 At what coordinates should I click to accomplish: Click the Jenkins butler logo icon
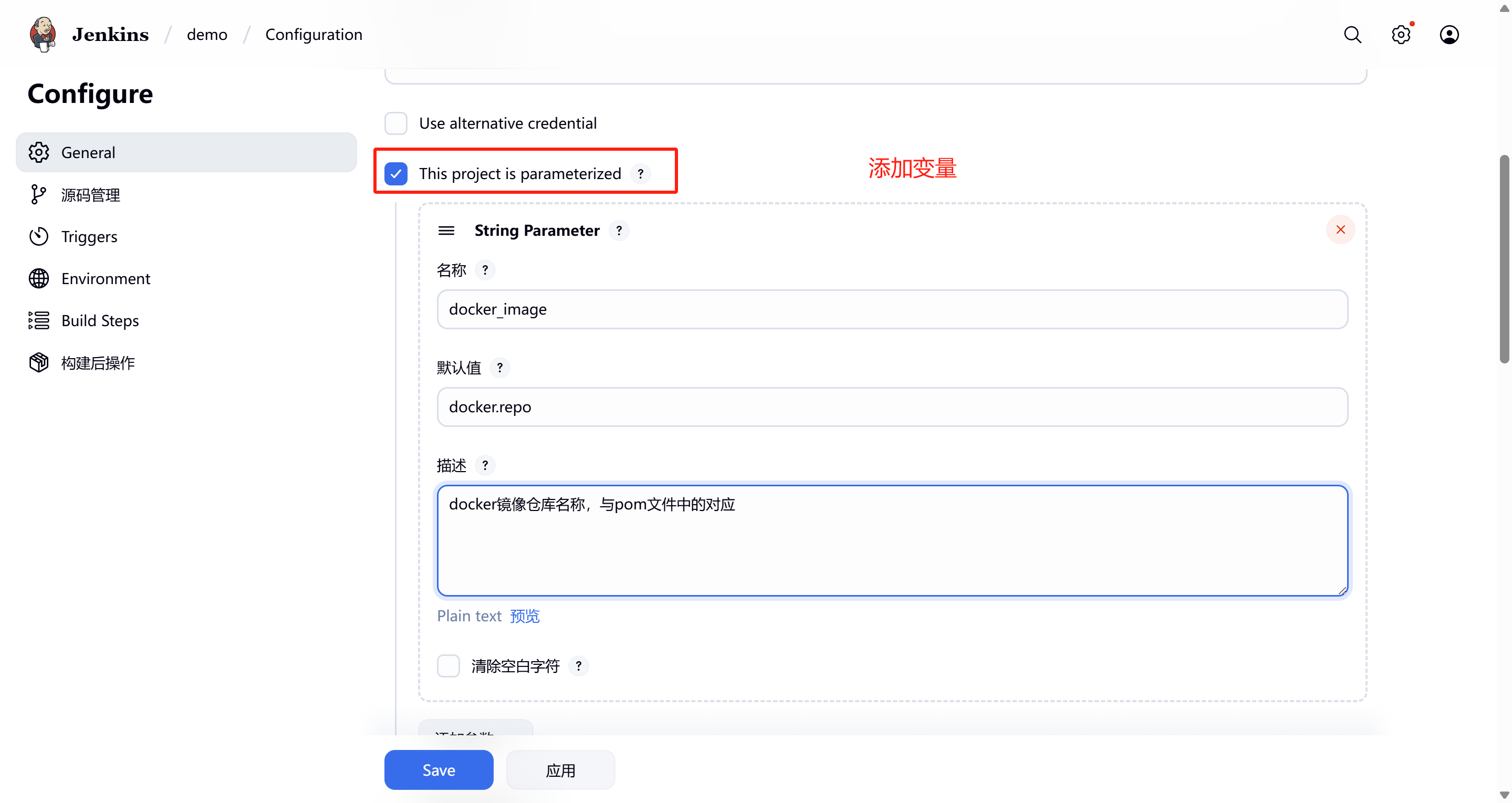point(43,34)
